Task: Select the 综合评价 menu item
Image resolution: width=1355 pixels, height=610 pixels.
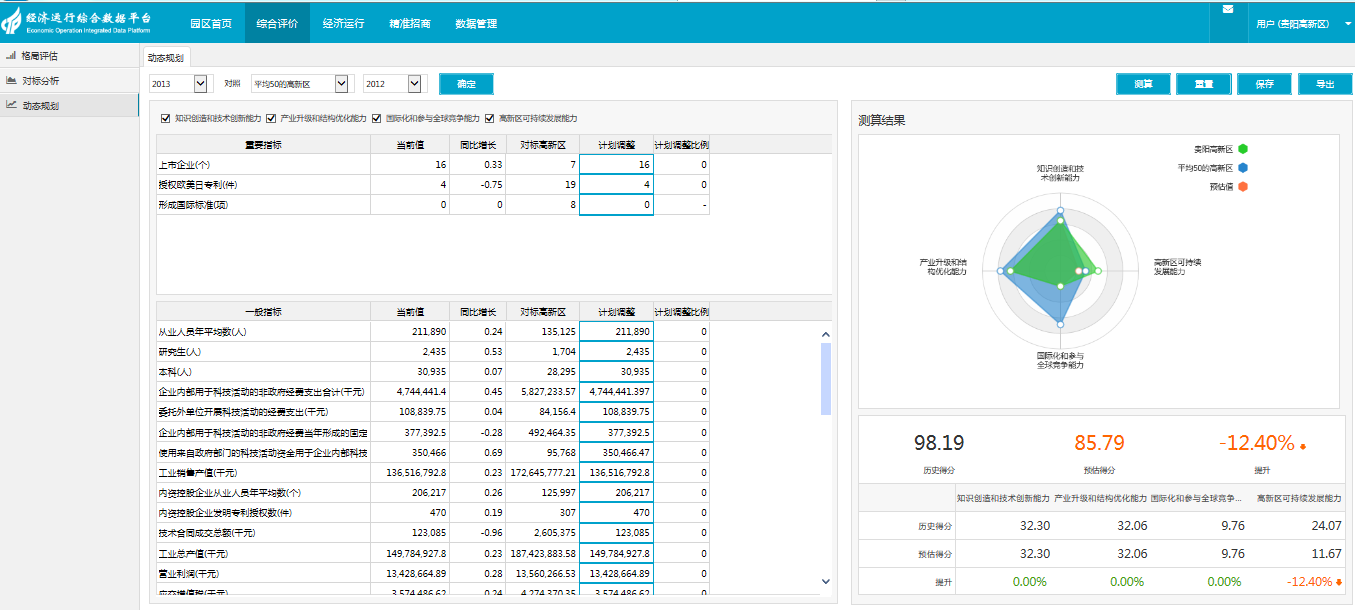Action: [277, 23]
